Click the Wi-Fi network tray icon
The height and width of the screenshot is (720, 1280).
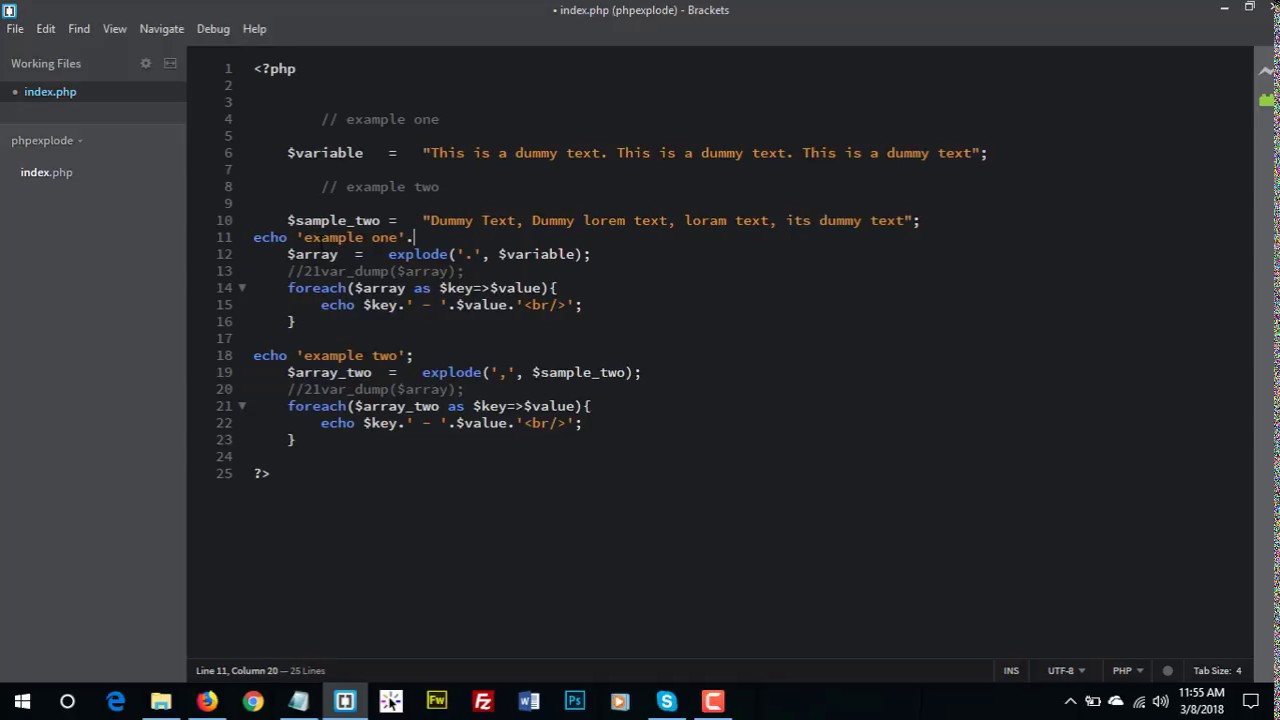click(x=1138, y=701)
